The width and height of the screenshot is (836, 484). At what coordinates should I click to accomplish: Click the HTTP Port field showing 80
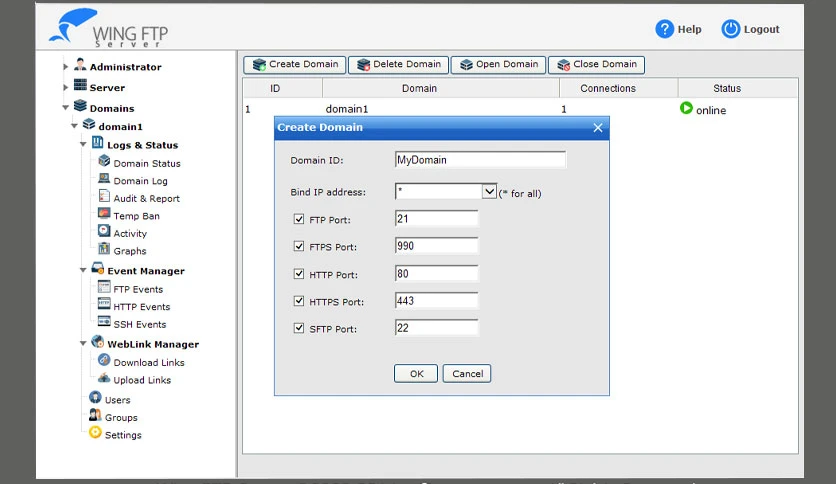pyautogui.click(x=436, y=273)
